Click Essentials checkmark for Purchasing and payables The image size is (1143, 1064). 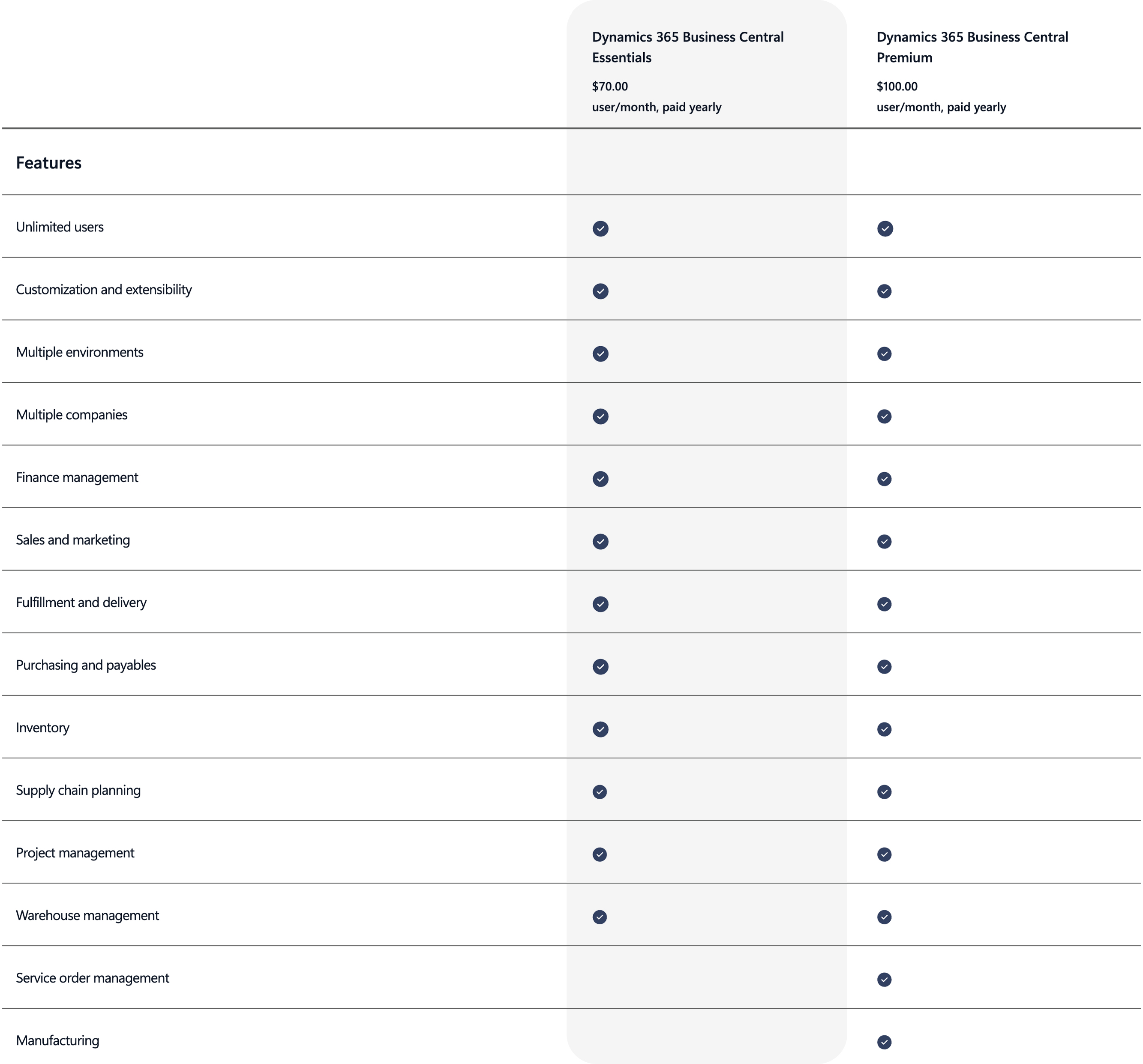click(x=600, y=667)
